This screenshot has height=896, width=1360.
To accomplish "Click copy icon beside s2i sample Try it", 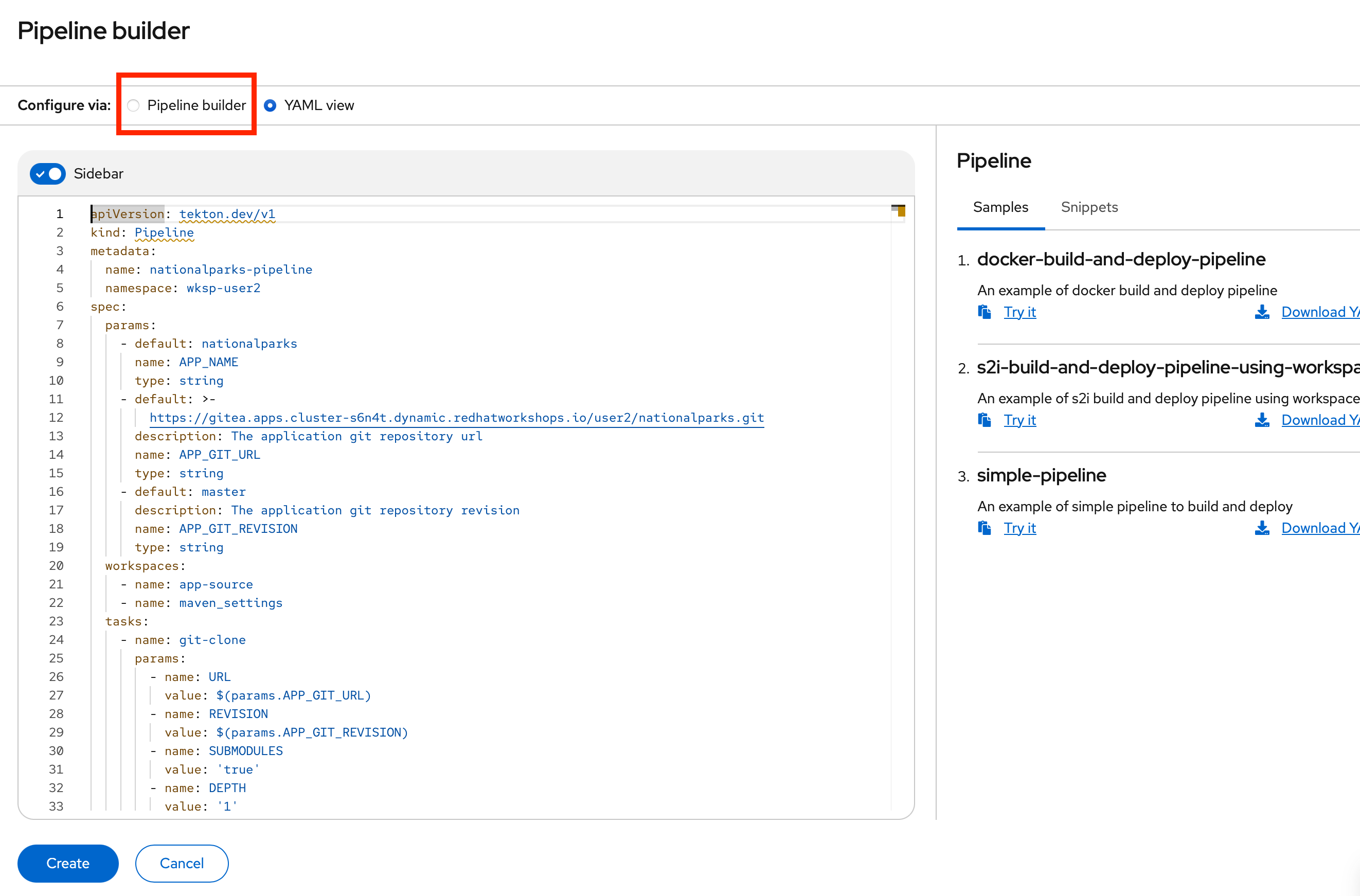I will 984,420.
